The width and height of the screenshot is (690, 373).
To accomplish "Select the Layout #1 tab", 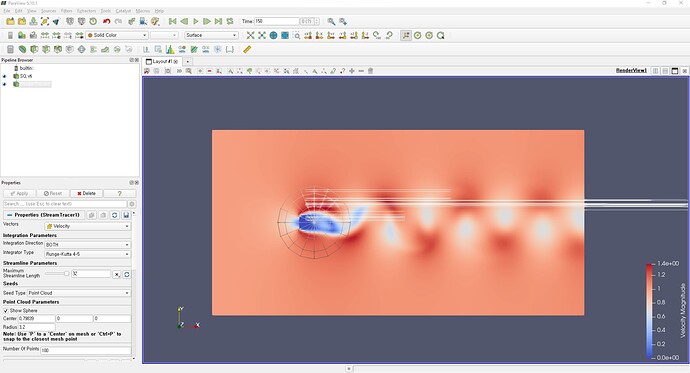I will click(x=162, y=62).
